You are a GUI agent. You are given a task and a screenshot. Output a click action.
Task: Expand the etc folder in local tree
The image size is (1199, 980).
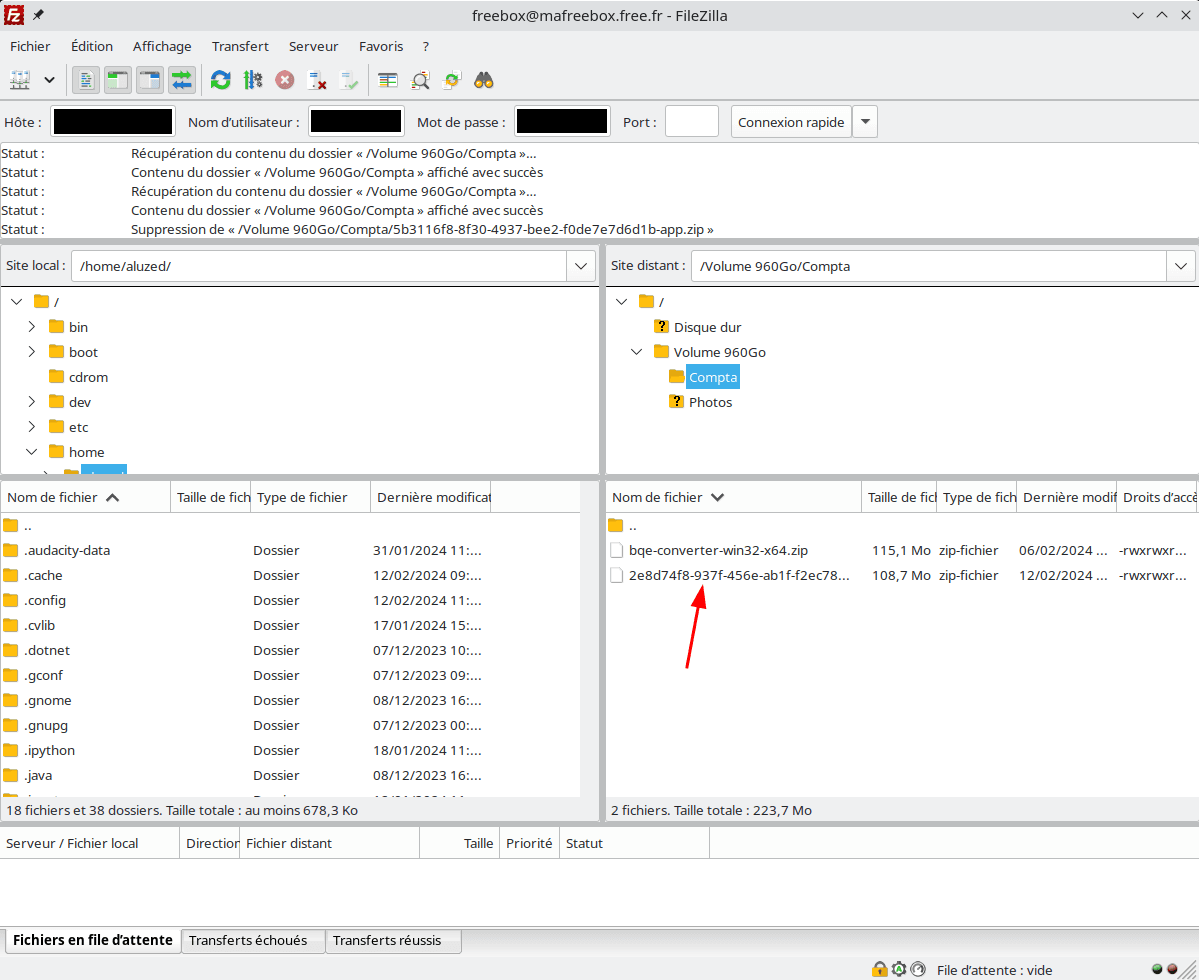tap(31, 427)
